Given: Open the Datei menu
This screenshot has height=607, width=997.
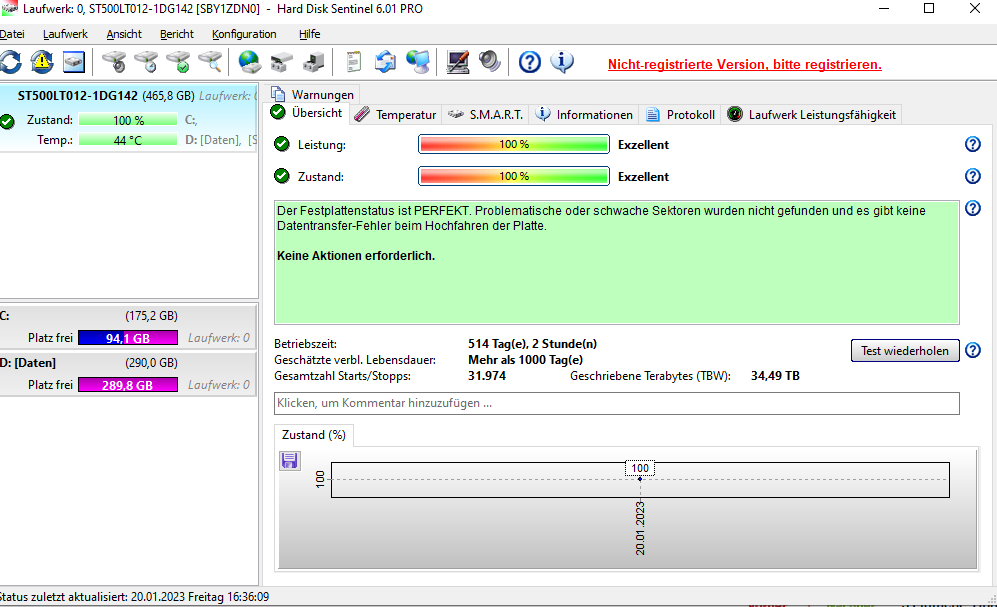Looking at the screenshot, I should click(12, 34).
